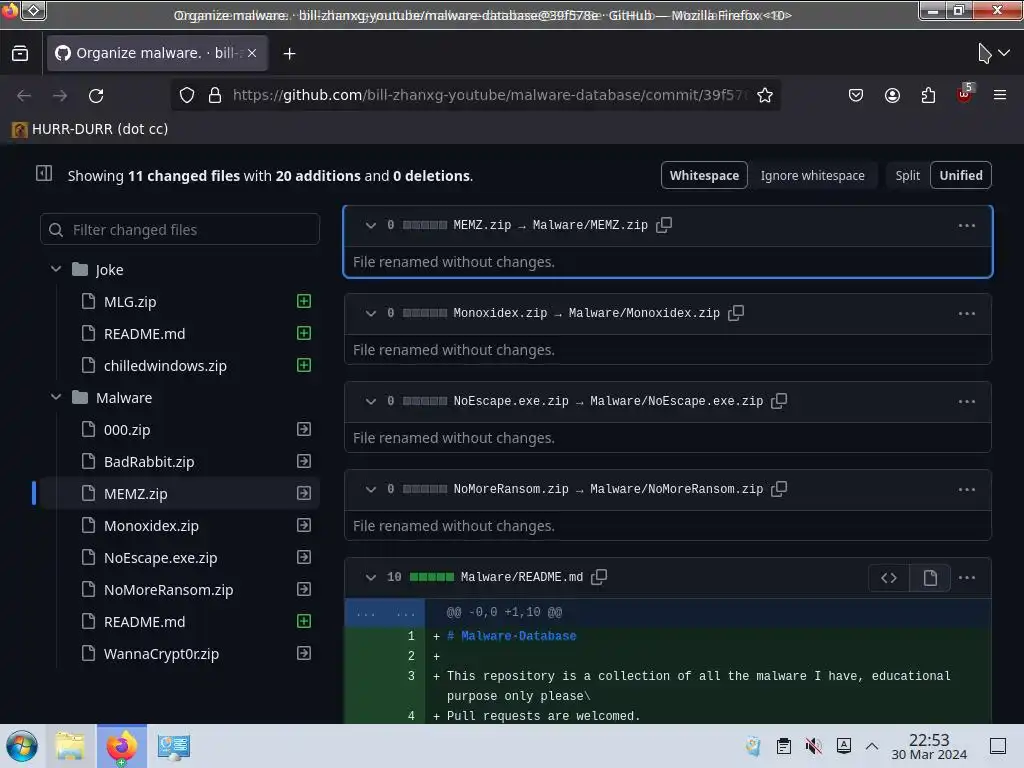Viewport: 1024px width, 768px height.
Task: Collapse NoEscape.exe.zip diff section
Action: click(371, 402)
